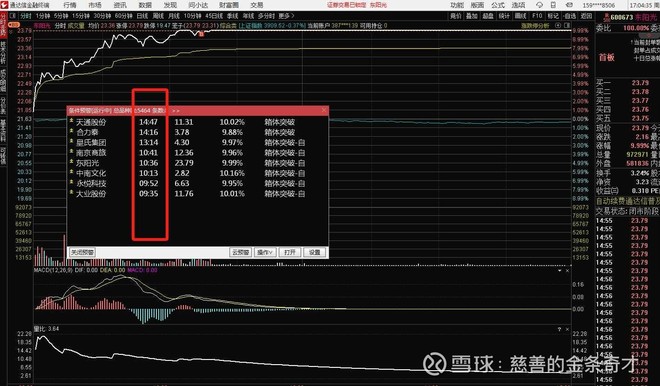Click the 通达信 app logo icon
Screen dimensions: 660x386
pos(5,5)
